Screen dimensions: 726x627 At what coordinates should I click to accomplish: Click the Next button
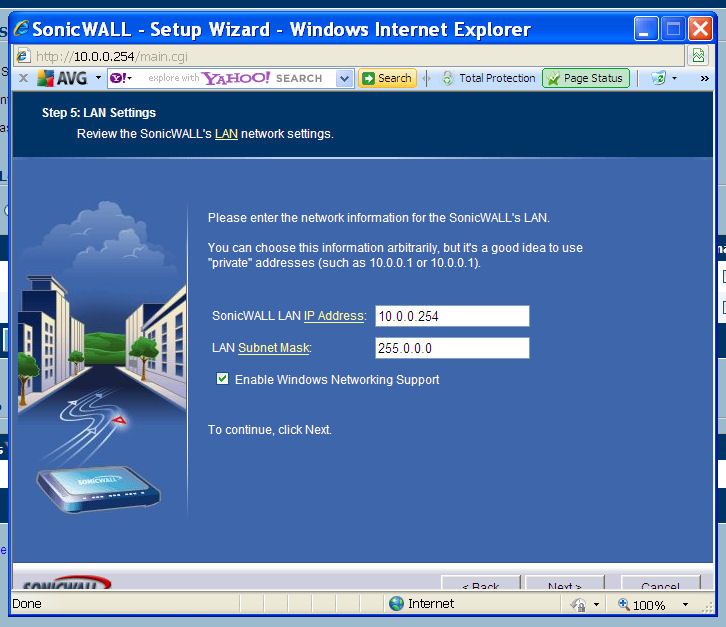click(x=564, y=583)
